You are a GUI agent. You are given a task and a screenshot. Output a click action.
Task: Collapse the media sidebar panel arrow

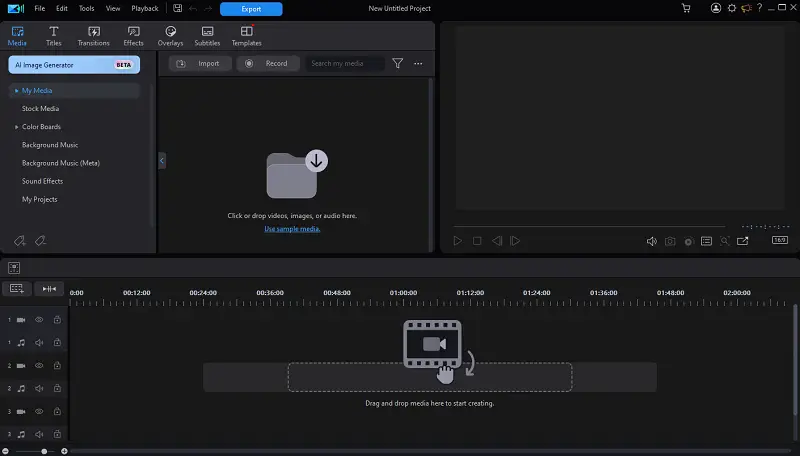click(162, 161)
